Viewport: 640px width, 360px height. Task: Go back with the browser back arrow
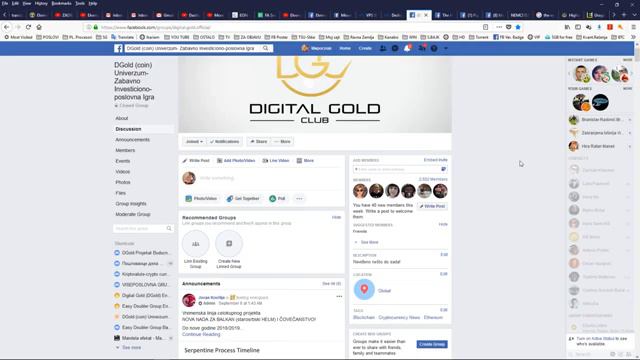[7, 27]
